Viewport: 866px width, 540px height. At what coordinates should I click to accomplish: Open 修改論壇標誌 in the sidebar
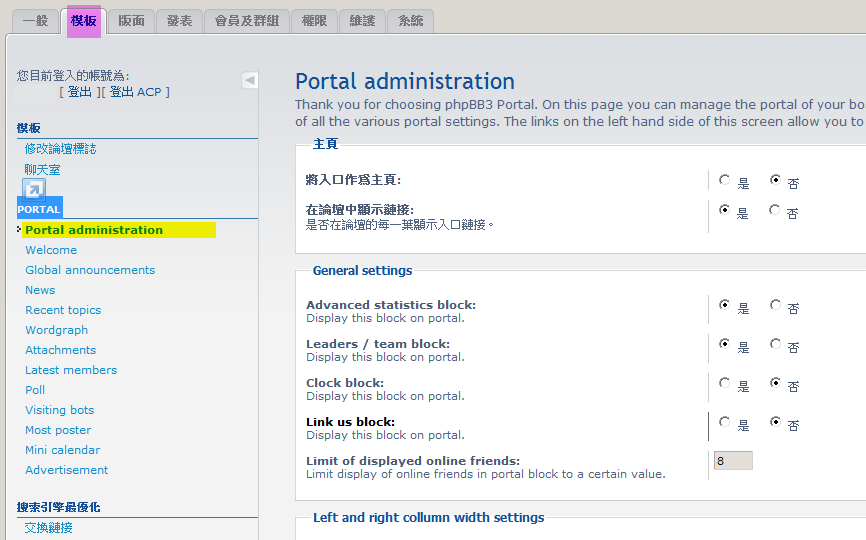coord(60,149)
